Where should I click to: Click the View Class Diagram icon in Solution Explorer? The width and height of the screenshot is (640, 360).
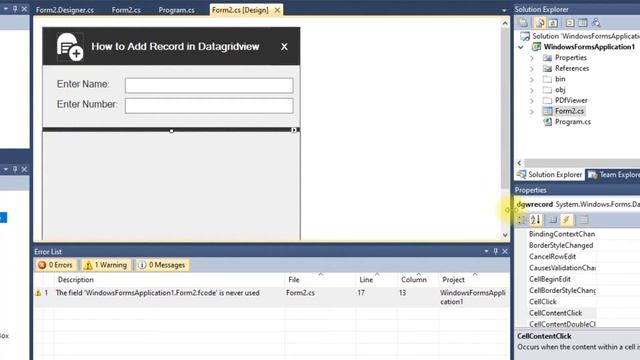tap(596, 23)
